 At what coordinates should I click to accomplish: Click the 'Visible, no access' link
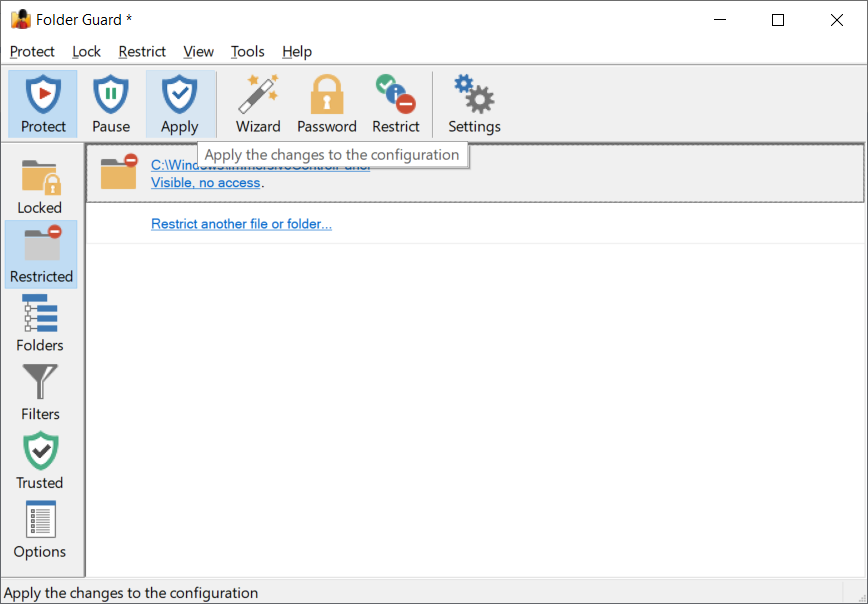tap(205, 183)
